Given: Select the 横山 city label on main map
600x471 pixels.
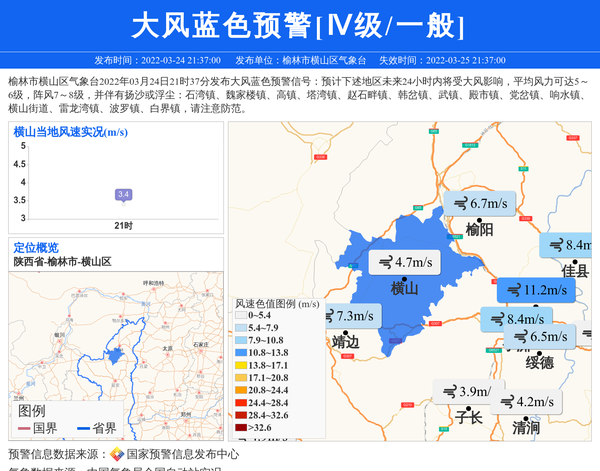Looking at the screenshot, I should point(404,288).
